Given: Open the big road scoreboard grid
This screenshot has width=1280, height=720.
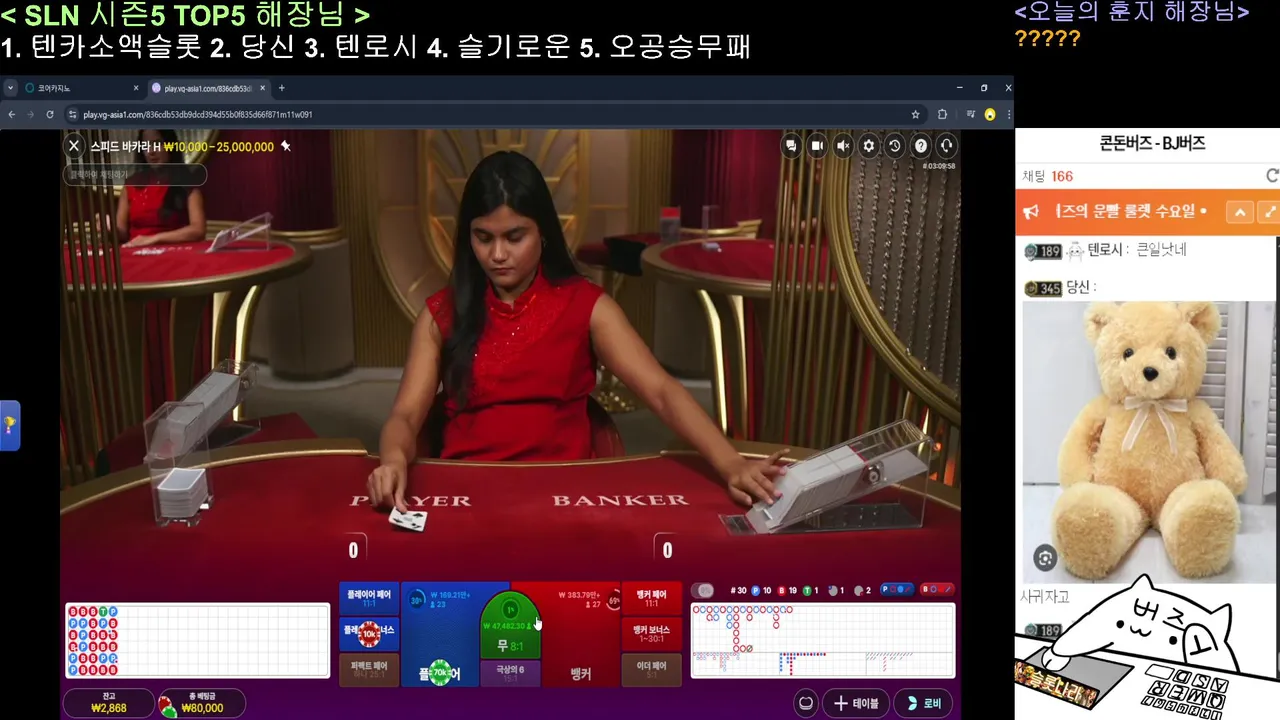Looking at the screenshot, I should (823, 640).
